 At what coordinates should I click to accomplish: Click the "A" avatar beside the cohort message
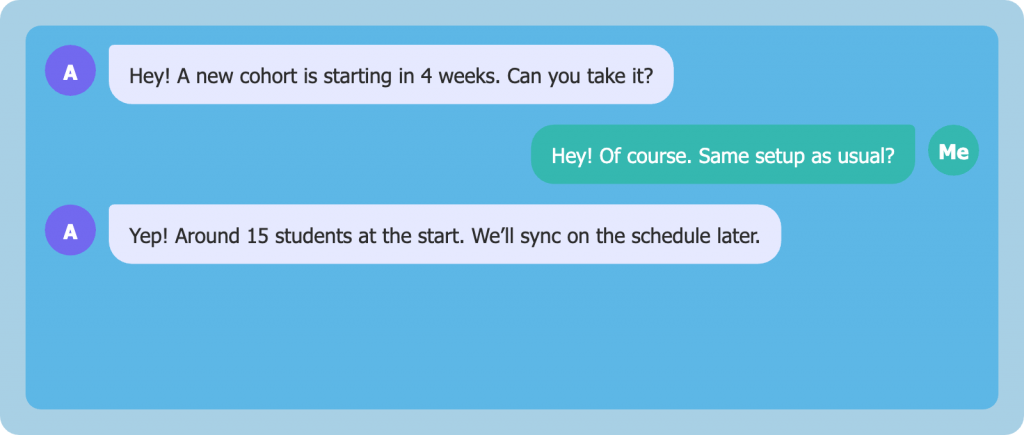(x=70, y=72)
